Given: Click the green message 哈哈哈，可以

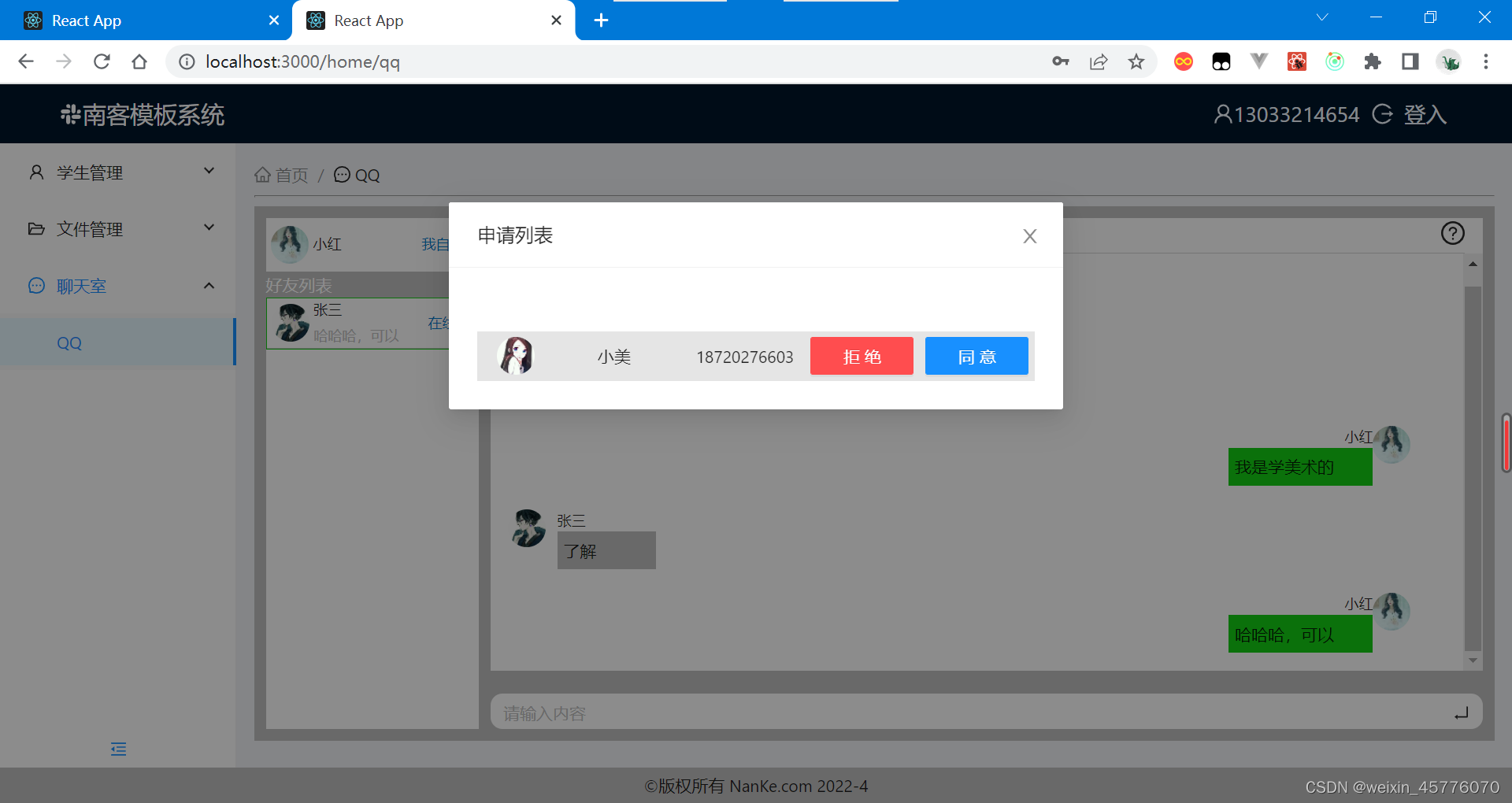Looking at the screenshot, I should tap(1300, 634).
